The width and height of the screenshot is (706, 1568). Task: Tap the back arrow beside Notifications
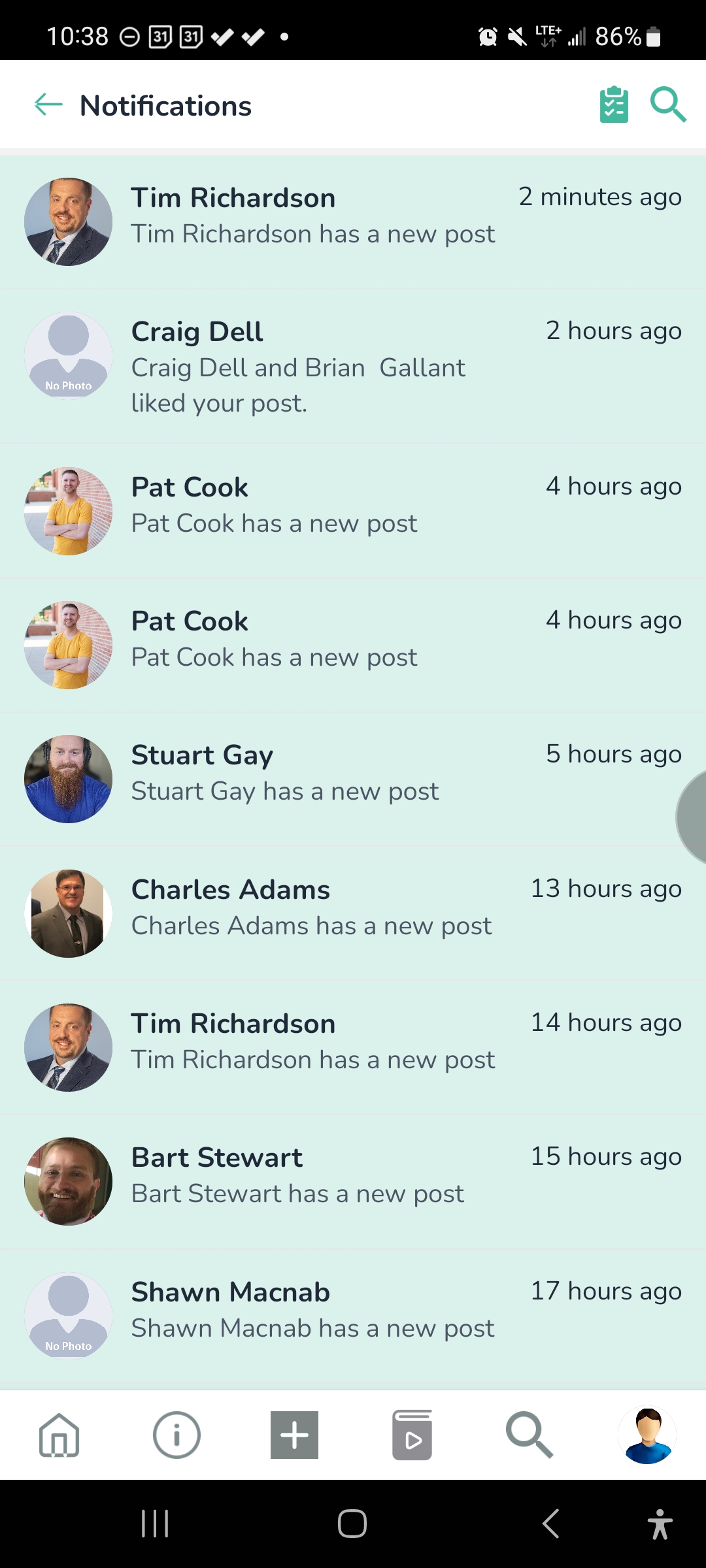(x=48, y=105)
